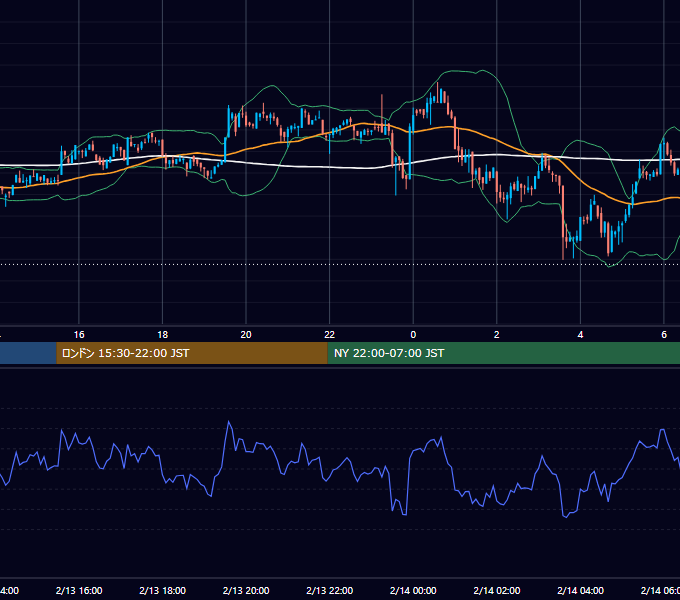Click the 18 hour axis label
Viewport: 680px width, 600px height.
(163, 335)
